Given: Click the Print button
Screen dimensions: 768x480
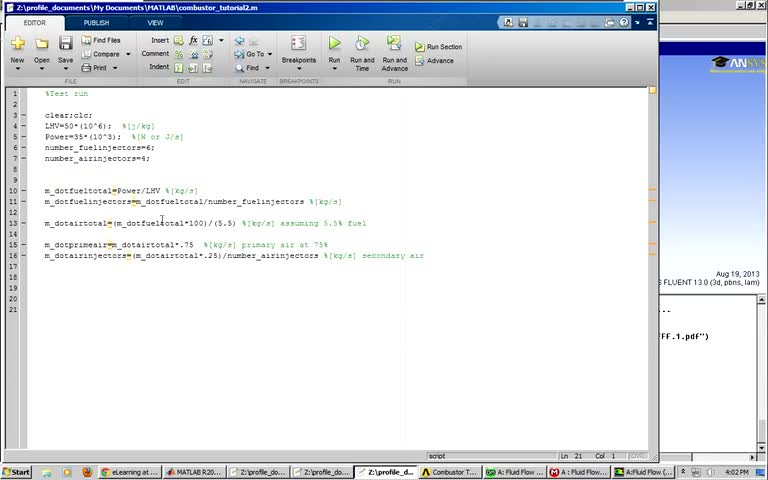Looking at the screenshot, I should (x=95, y=68).
